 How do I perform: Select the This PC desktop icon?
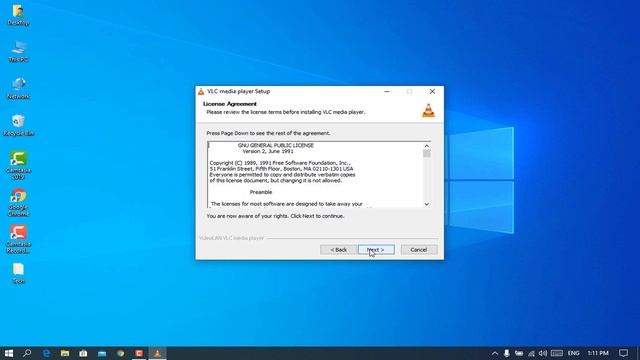click(18, 51)
